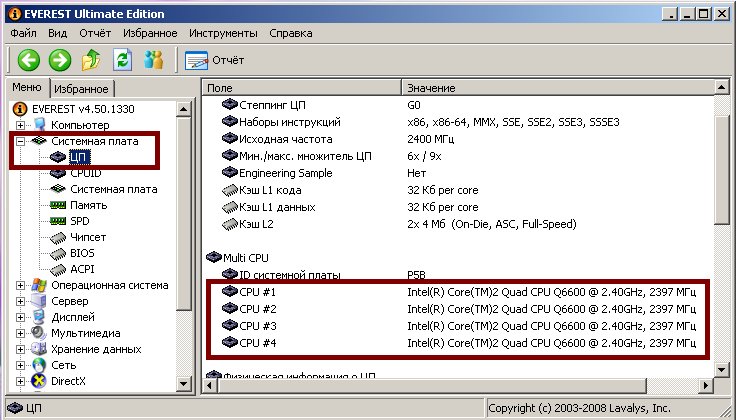Click the green Back arrow toolbar icon
This screenshot has width=736, height=420.
(x=29, y=60)
